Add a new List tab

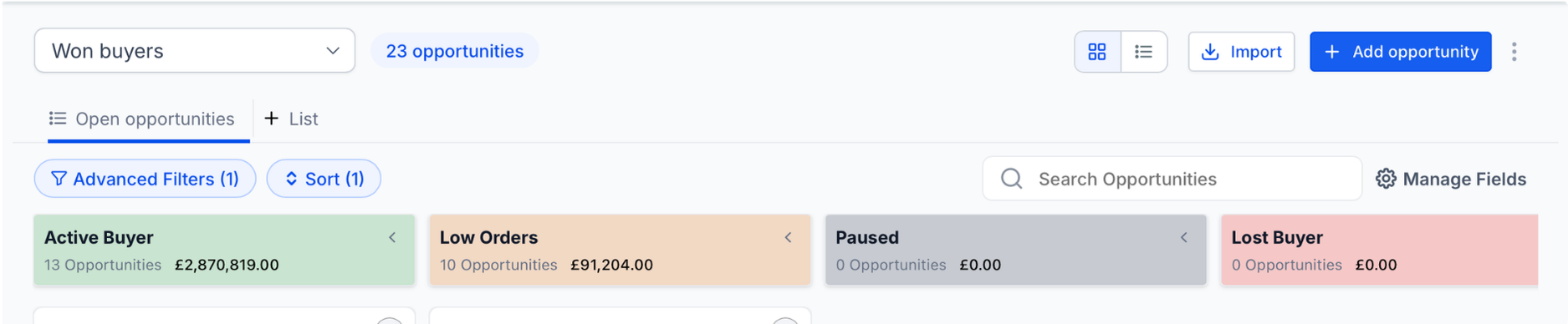click(x=291, y=119)
